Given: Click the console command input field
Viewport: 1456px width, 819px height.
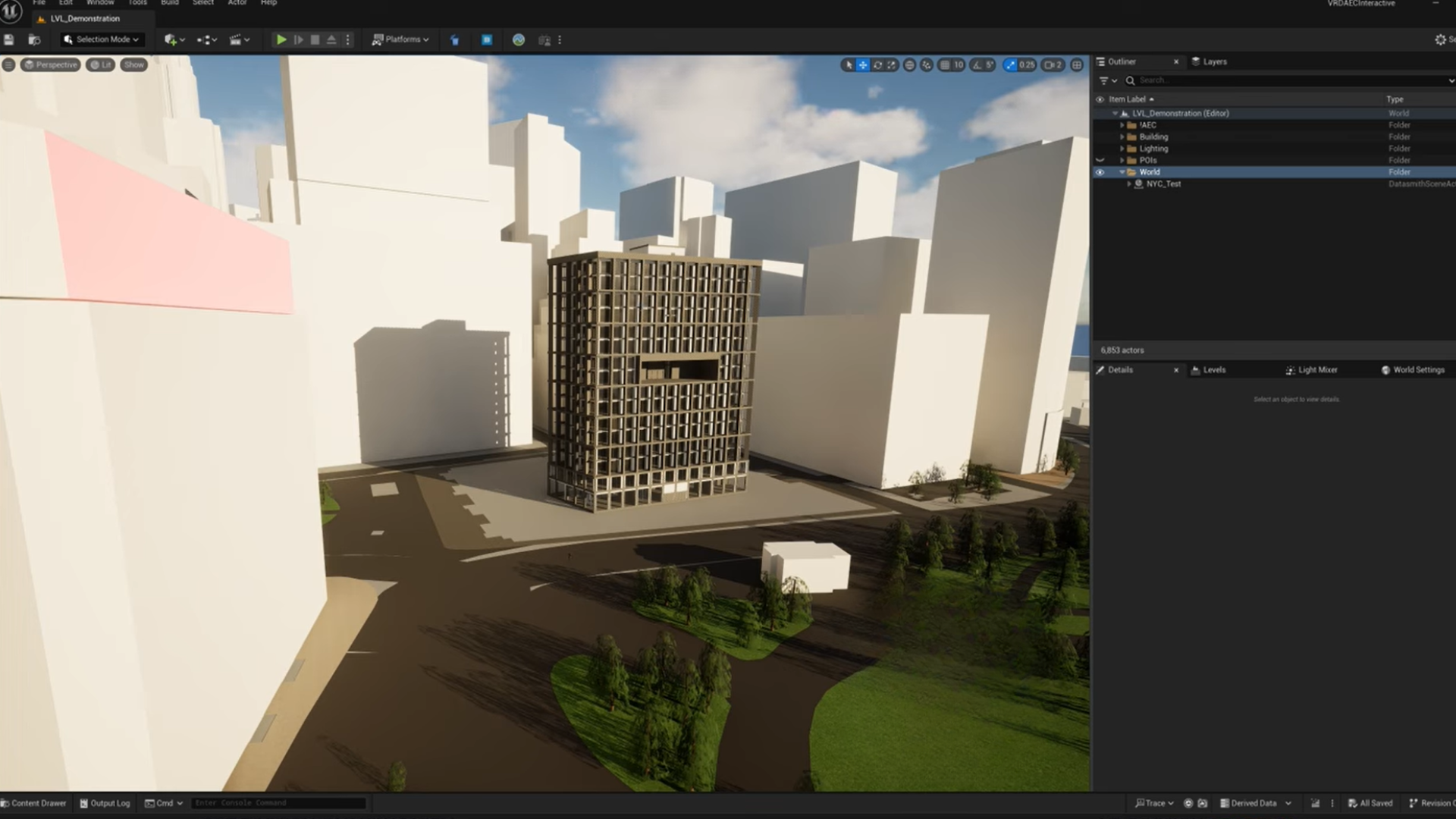Looking at the screenshot, I should click(277, 803).
